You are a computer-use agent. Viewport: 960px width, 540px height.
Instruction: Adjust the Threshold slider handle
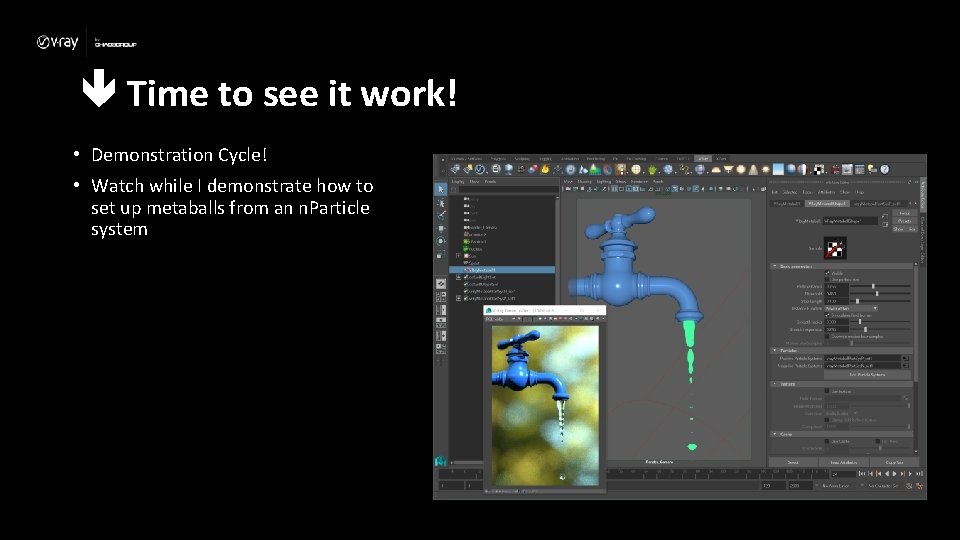coord(877,294)
